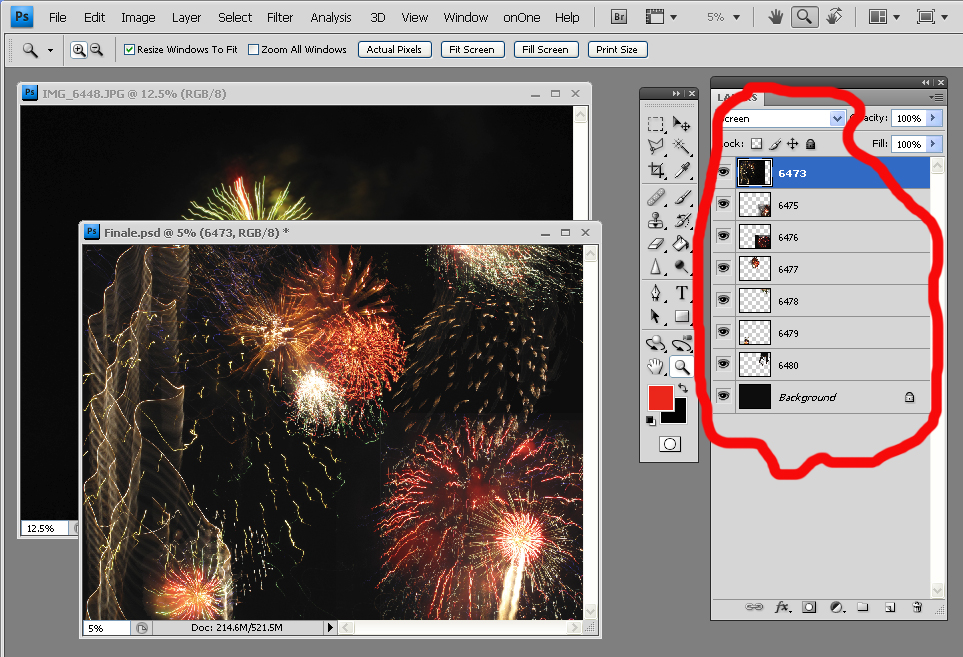The width and height of the screenshot is (963, 657).
Task: Expand the Fill percentage arrow
Action: 934,144
